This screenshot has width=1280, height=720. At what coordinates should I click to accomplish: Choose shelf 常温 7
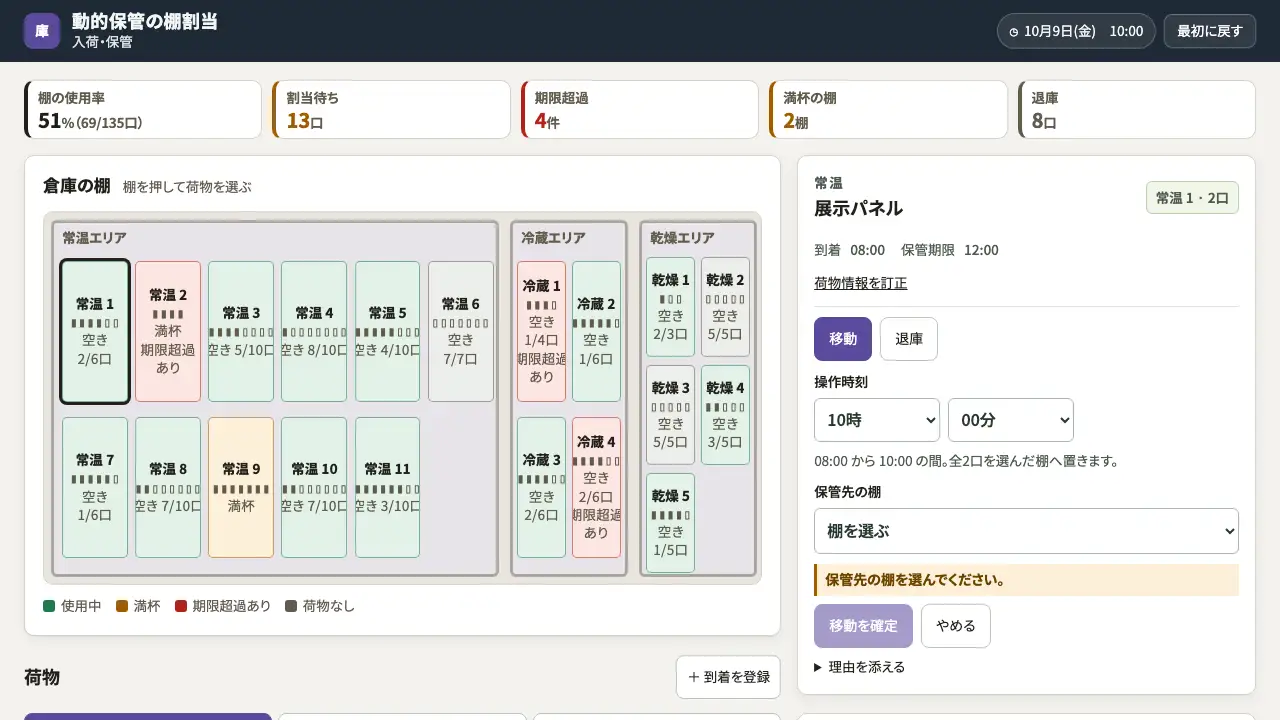pos(95,487)
